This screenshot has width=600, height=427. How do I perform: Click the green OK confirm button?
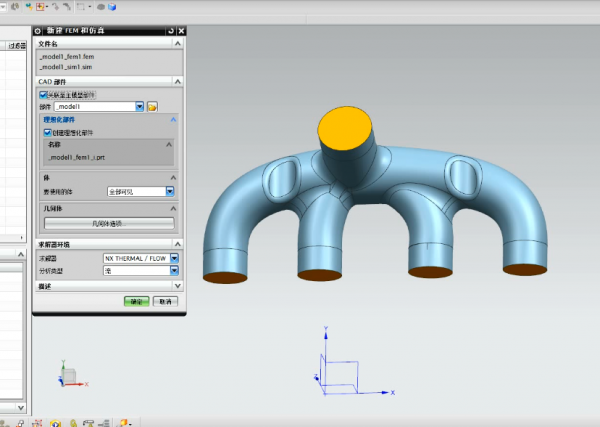[x=137, y=301]
